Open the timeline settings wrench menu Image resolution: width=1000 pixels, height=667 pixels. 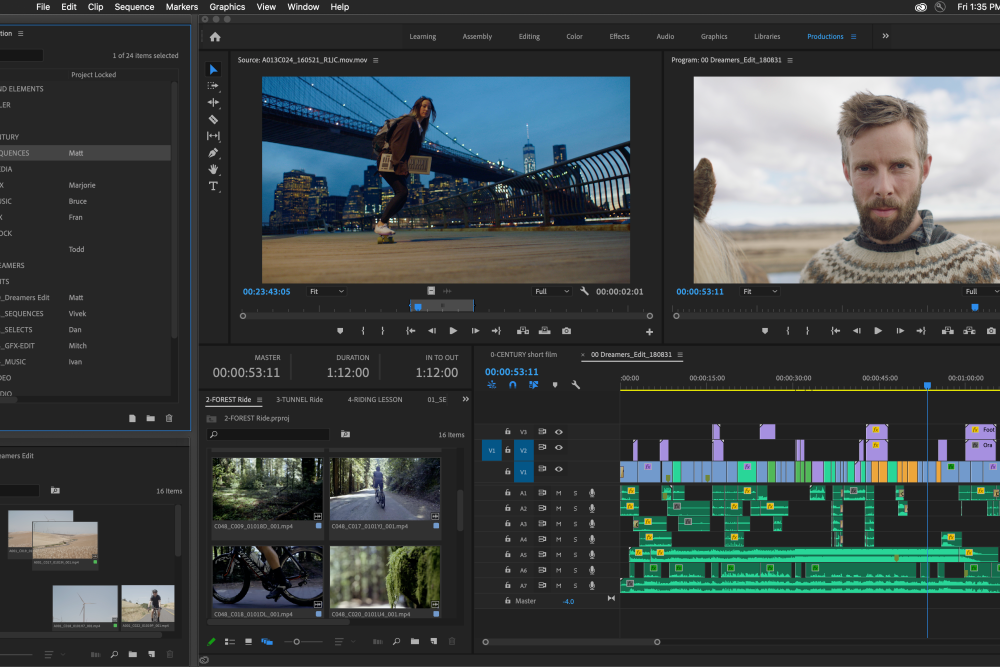click(576, 384)
